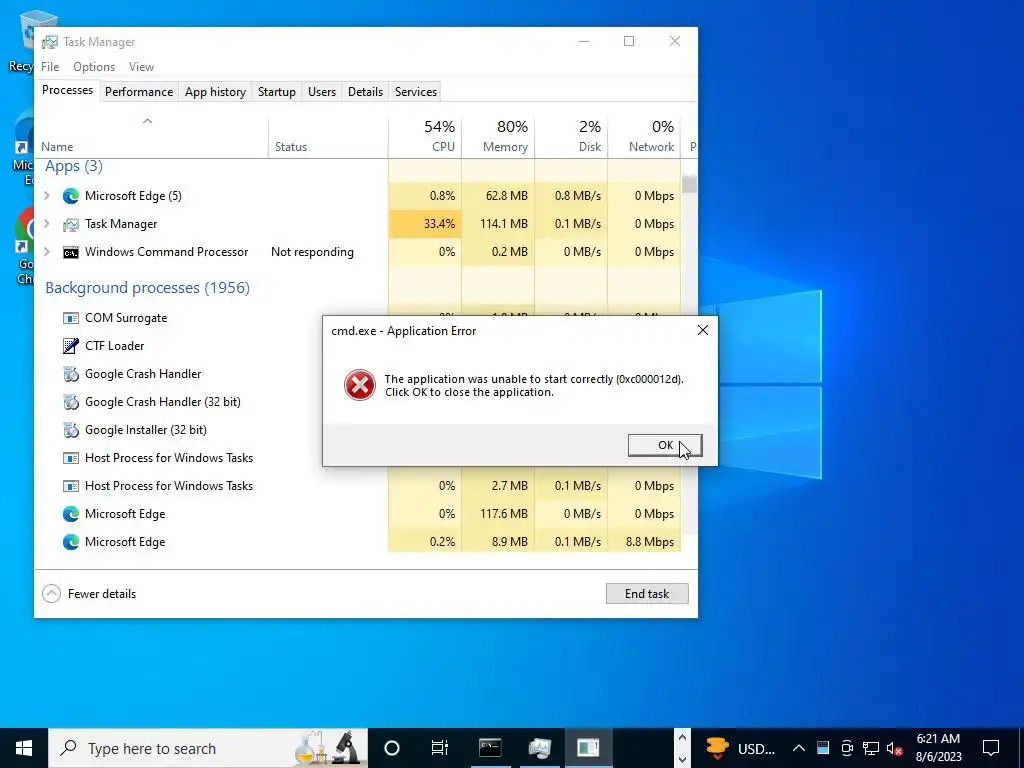Switch to the App history tab
Viewport: 1024px width, 768px height.
pyautogui.click(x=215, y=91)
